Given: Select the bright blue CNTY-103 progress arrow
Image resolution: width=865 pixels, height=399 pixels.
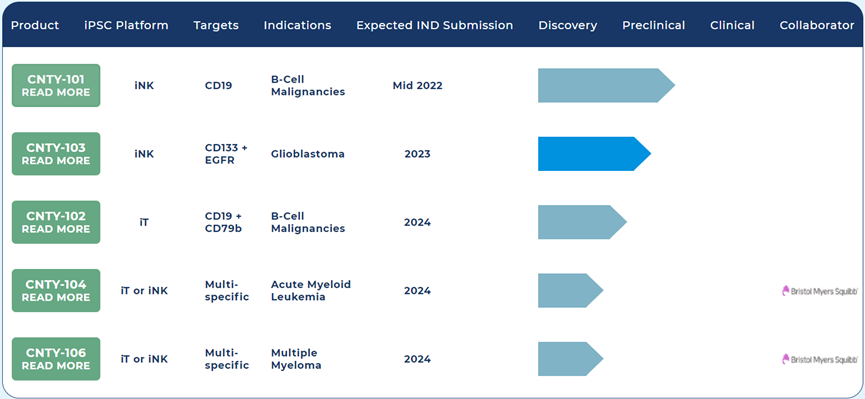Looking at the screenshot, I should click(x=595, y=154).
